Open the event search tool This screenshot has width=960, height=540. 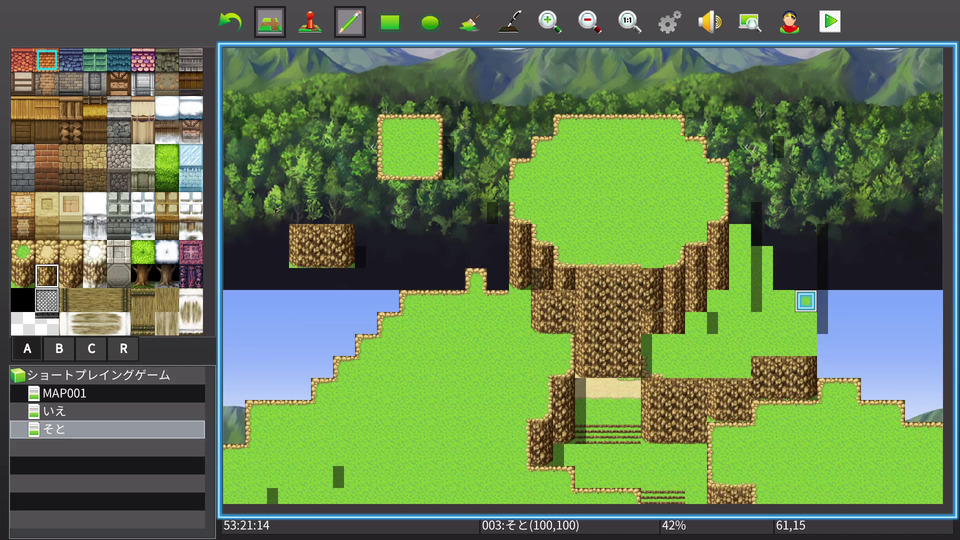(749, 22)
